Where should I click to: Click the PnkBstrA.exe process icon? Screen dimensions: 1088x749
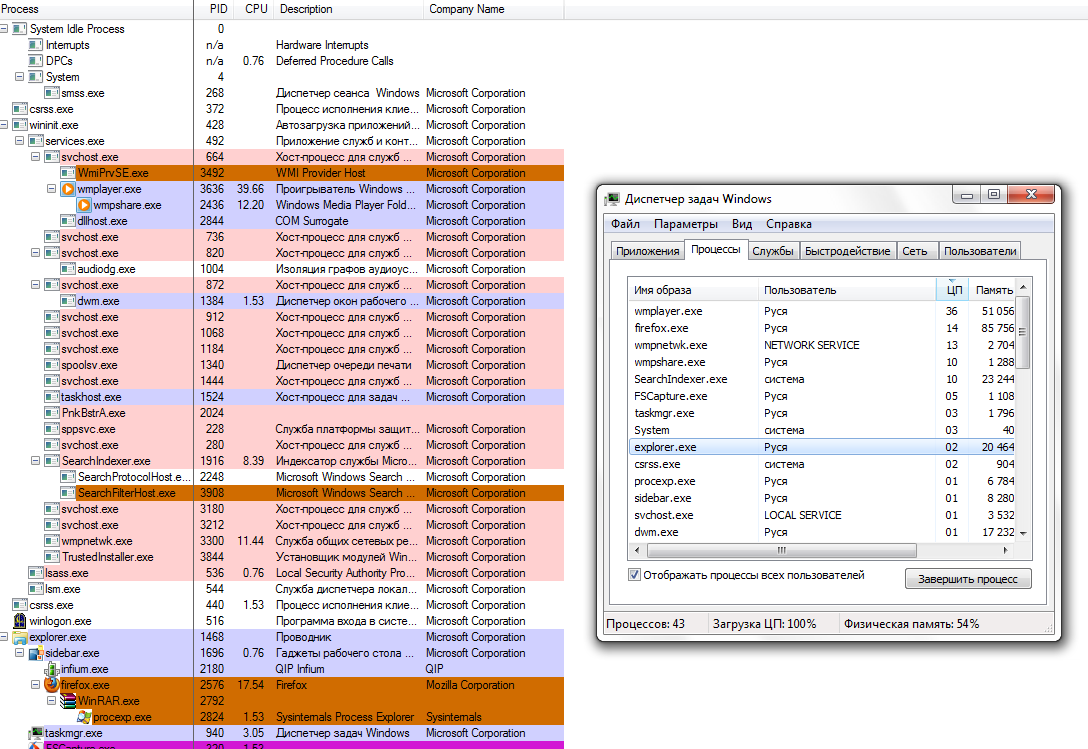52,413
